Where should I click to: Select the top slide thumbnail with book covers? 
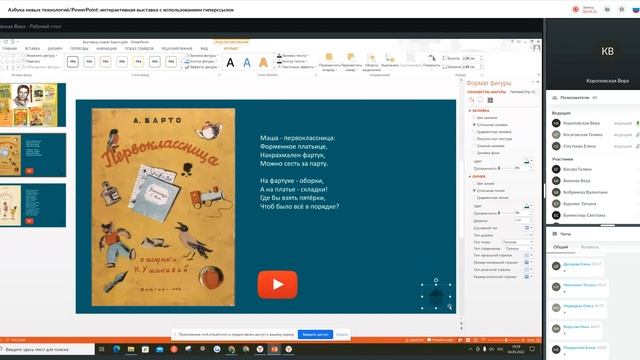[x=33, y=105]
